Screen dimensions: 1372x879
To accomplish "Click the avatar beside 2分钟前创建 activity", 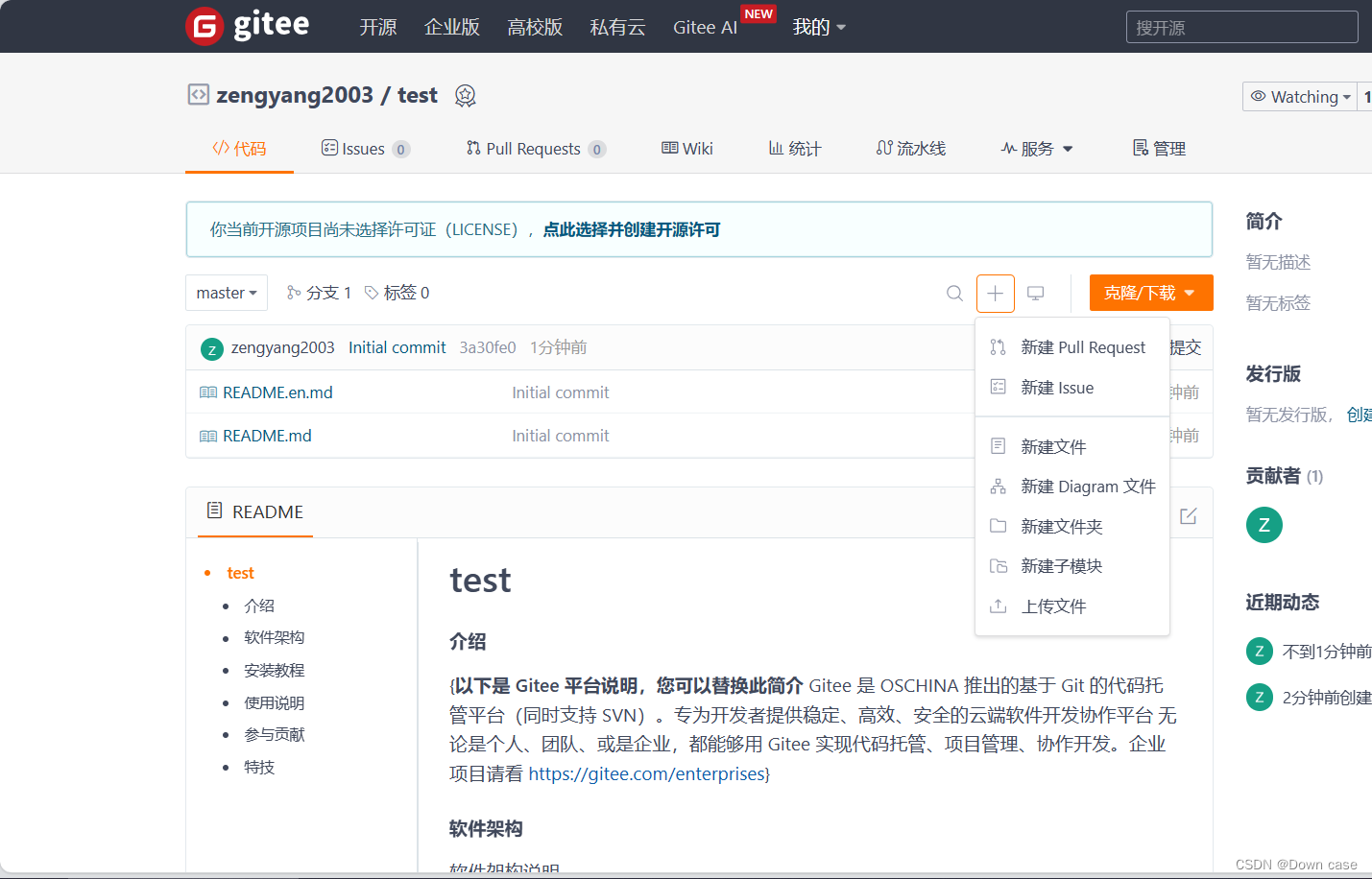I will point(1260,697).
